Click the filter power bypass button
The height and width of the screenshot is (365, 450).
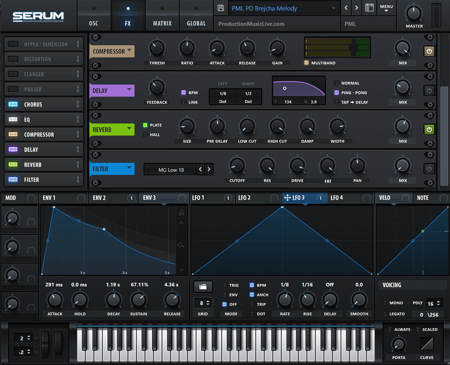[429, 169]
